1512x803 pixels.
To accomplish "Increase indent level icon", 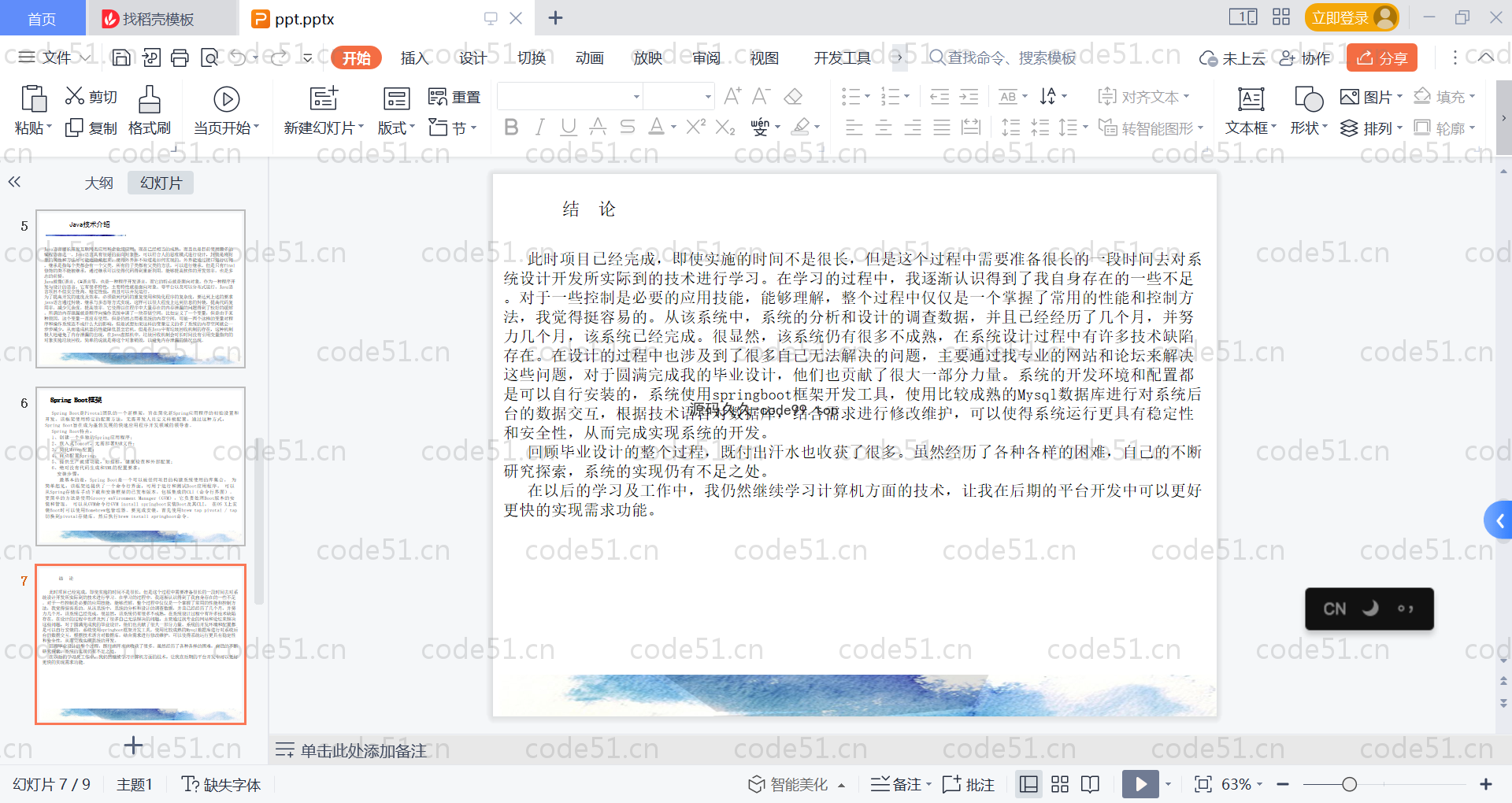I will 969,97.
